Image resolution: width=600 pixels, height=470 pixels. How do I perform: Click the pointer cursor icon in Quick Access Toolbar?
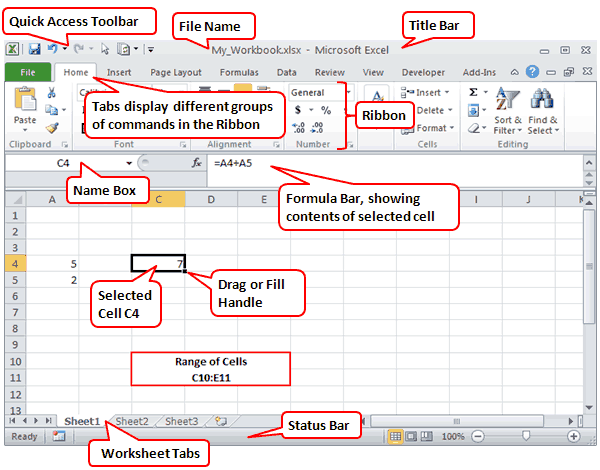(105, 49)
